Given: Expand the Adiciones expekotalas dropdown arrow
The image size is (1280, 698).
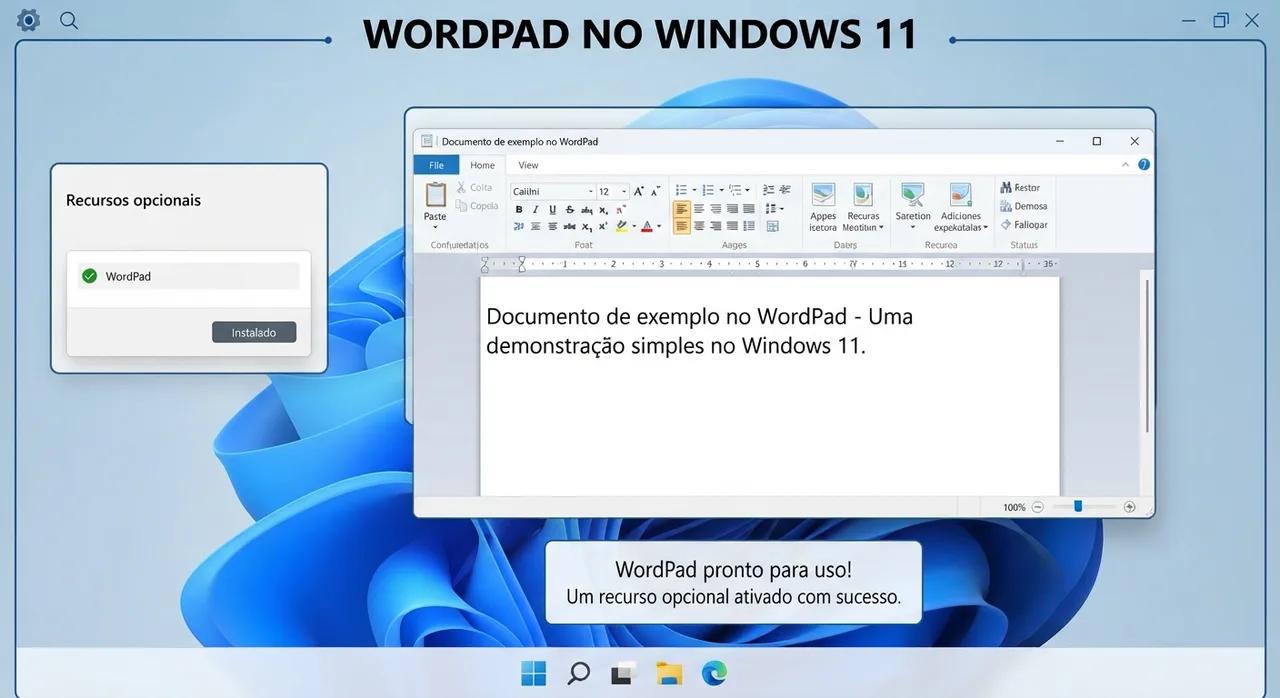Looking at the screenshot, I should 985,228.
